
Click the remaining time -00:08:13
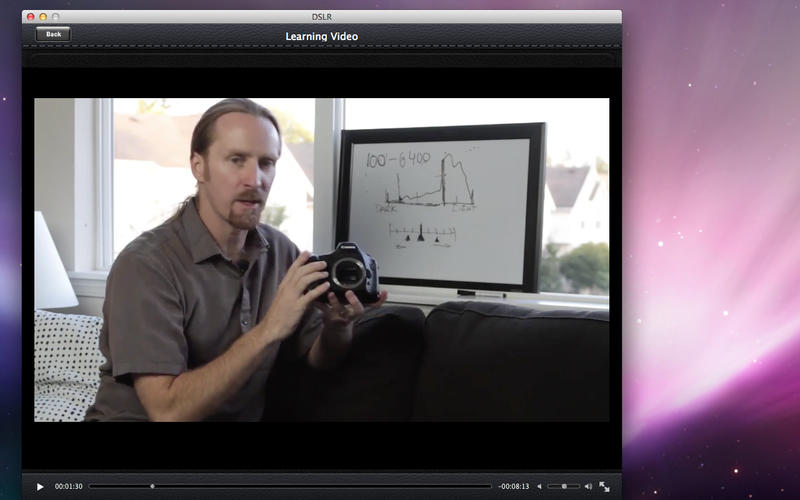[513, 486]
